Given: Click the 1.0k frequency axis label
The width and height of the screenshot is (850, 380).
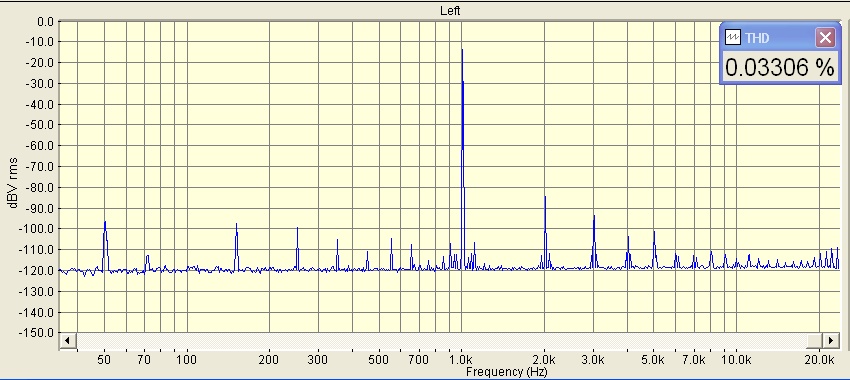Looking at the screenshot, I should [x=461, y=359].
